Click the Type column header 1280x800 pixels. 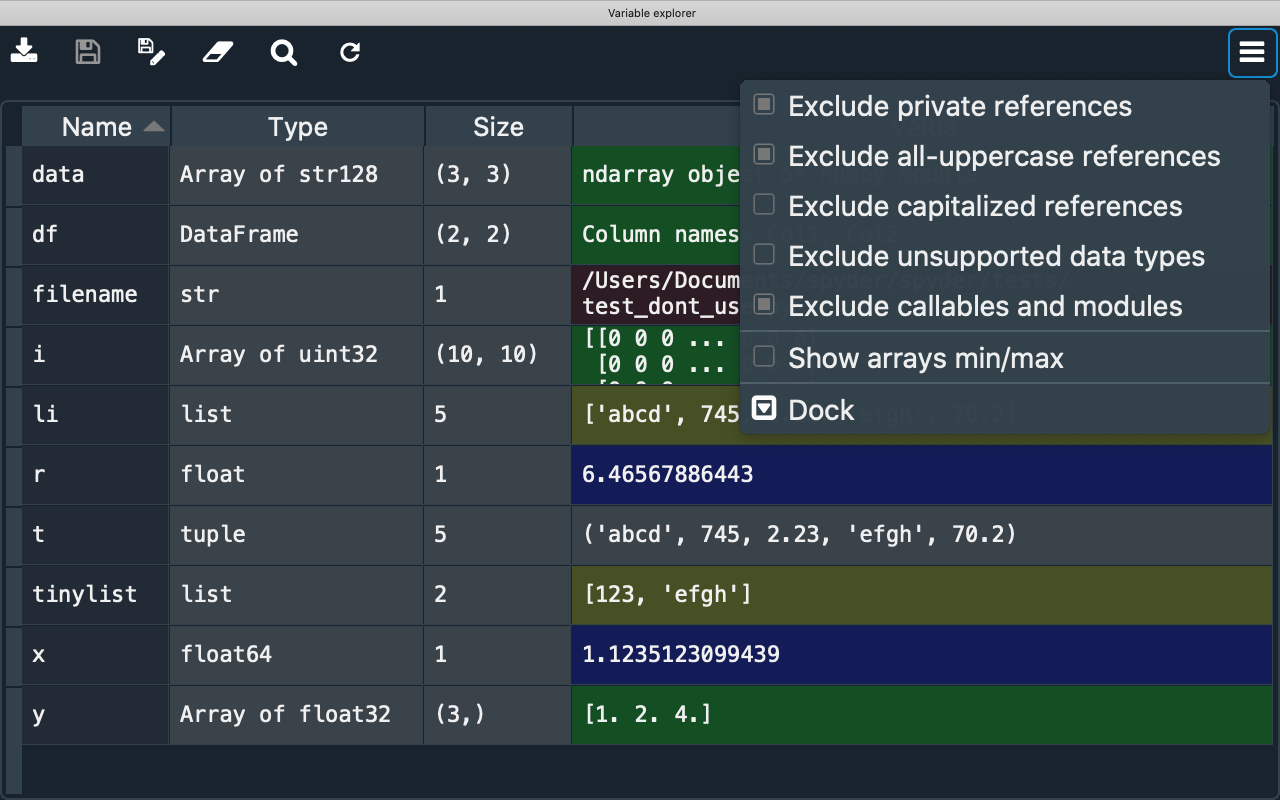(x=297, y=127)
